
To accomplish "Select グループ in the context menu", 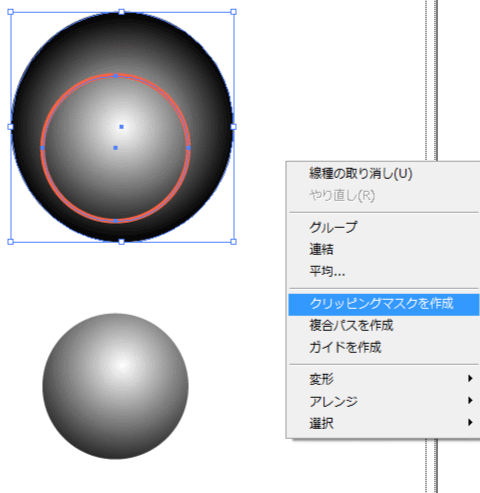I will (x=383, y=227).
